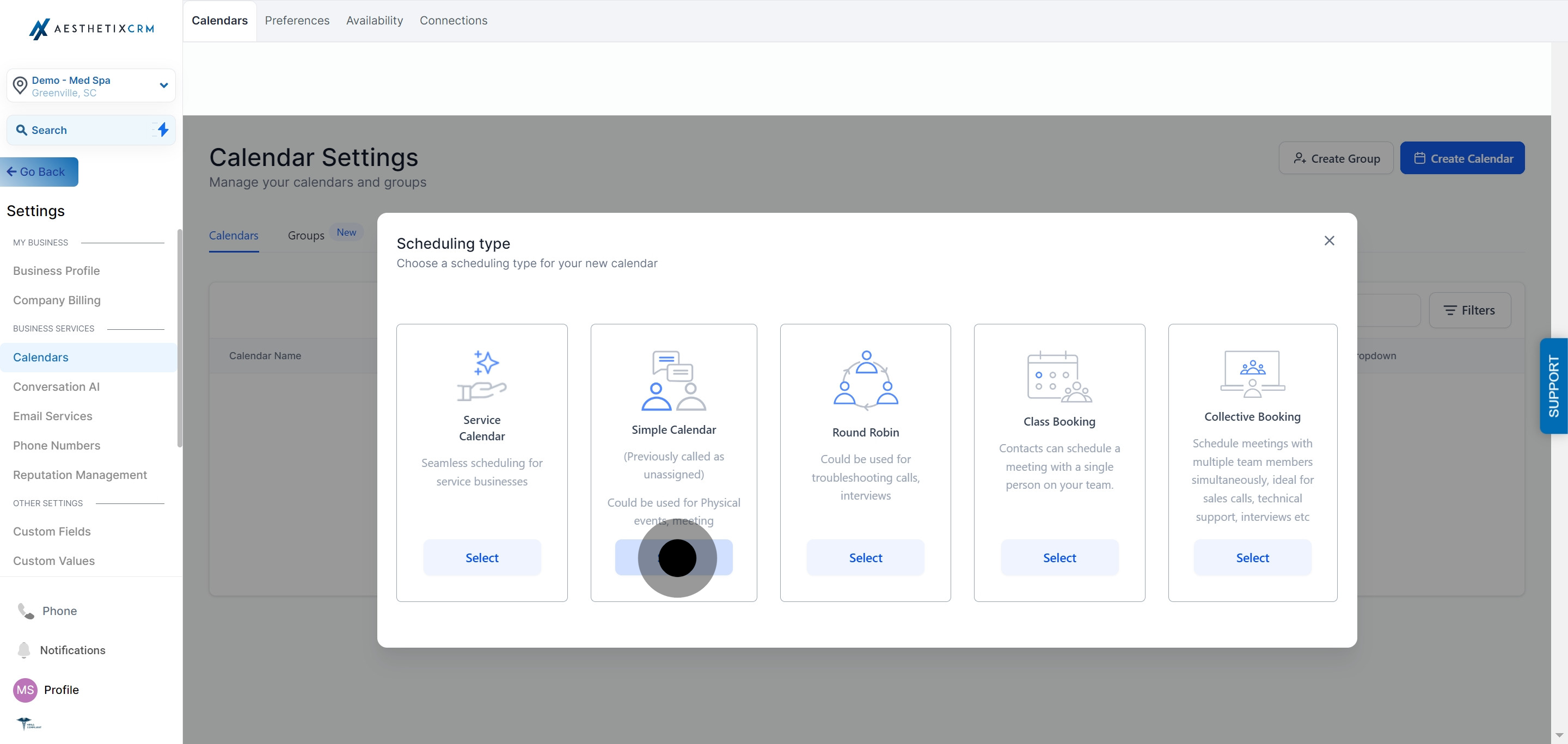Viewport: 1568px width, 744px height.
Task: Open the Availability tab
Action: pyautogui.click(x=375, y=21)
